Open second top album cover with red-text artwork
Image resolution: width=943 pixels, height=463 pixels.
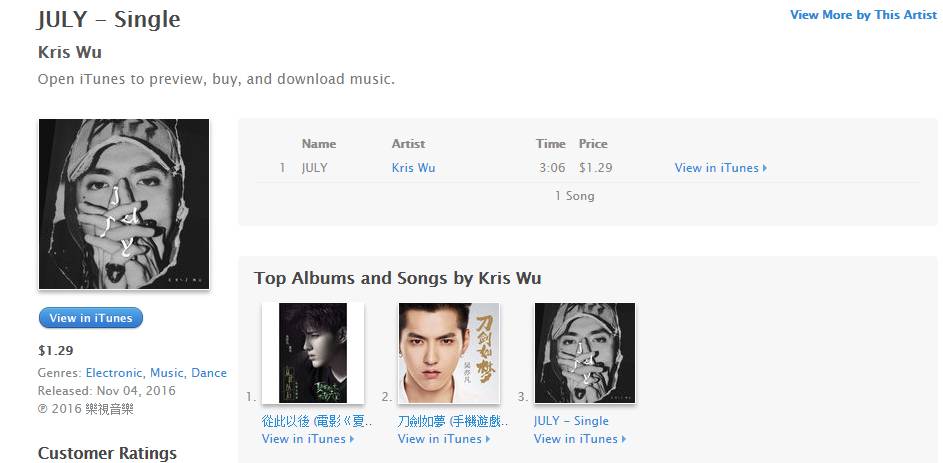click(x=449, y=353)
